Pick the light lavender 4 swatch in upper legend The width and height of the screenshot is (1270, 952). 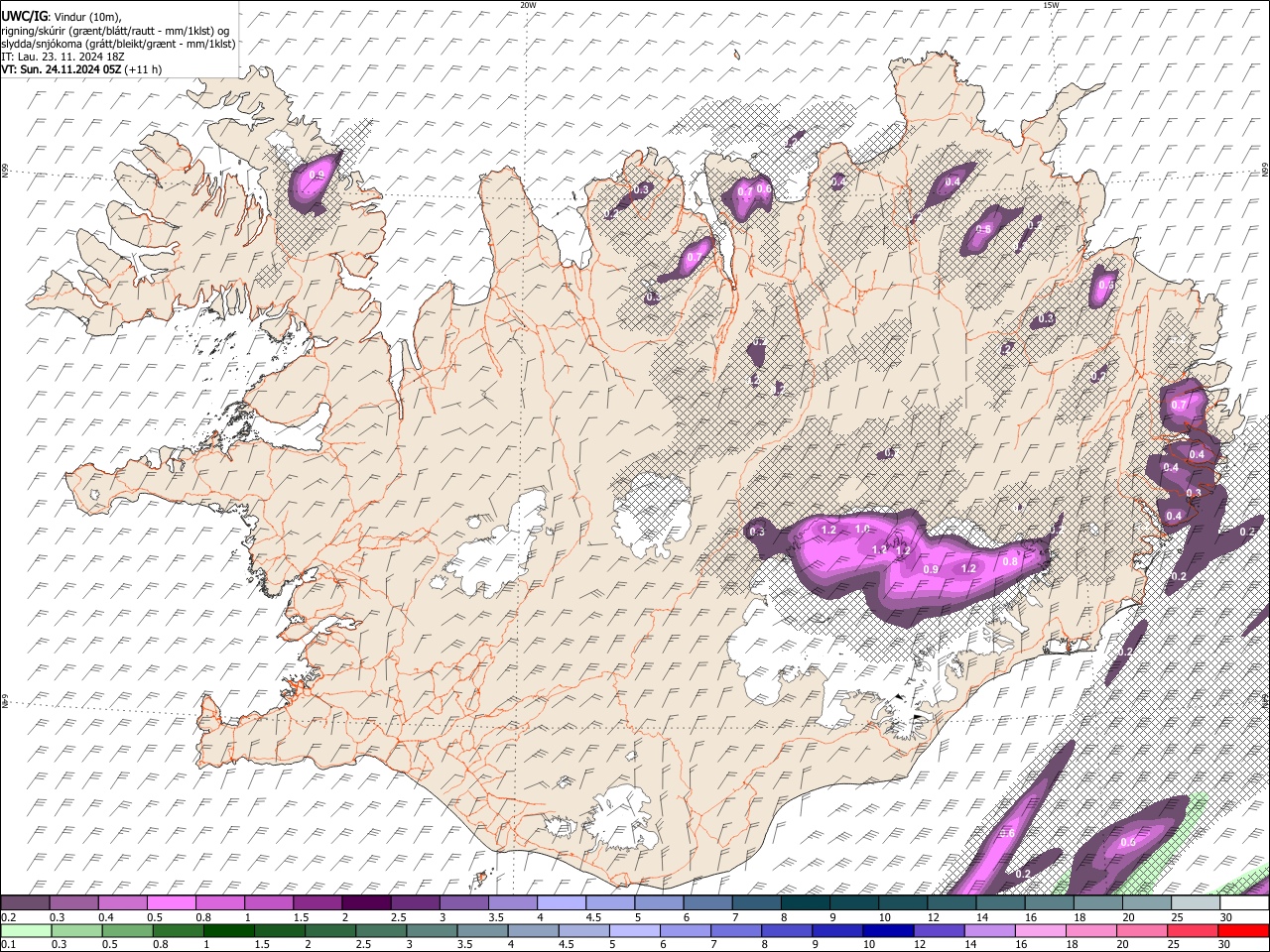561,903
